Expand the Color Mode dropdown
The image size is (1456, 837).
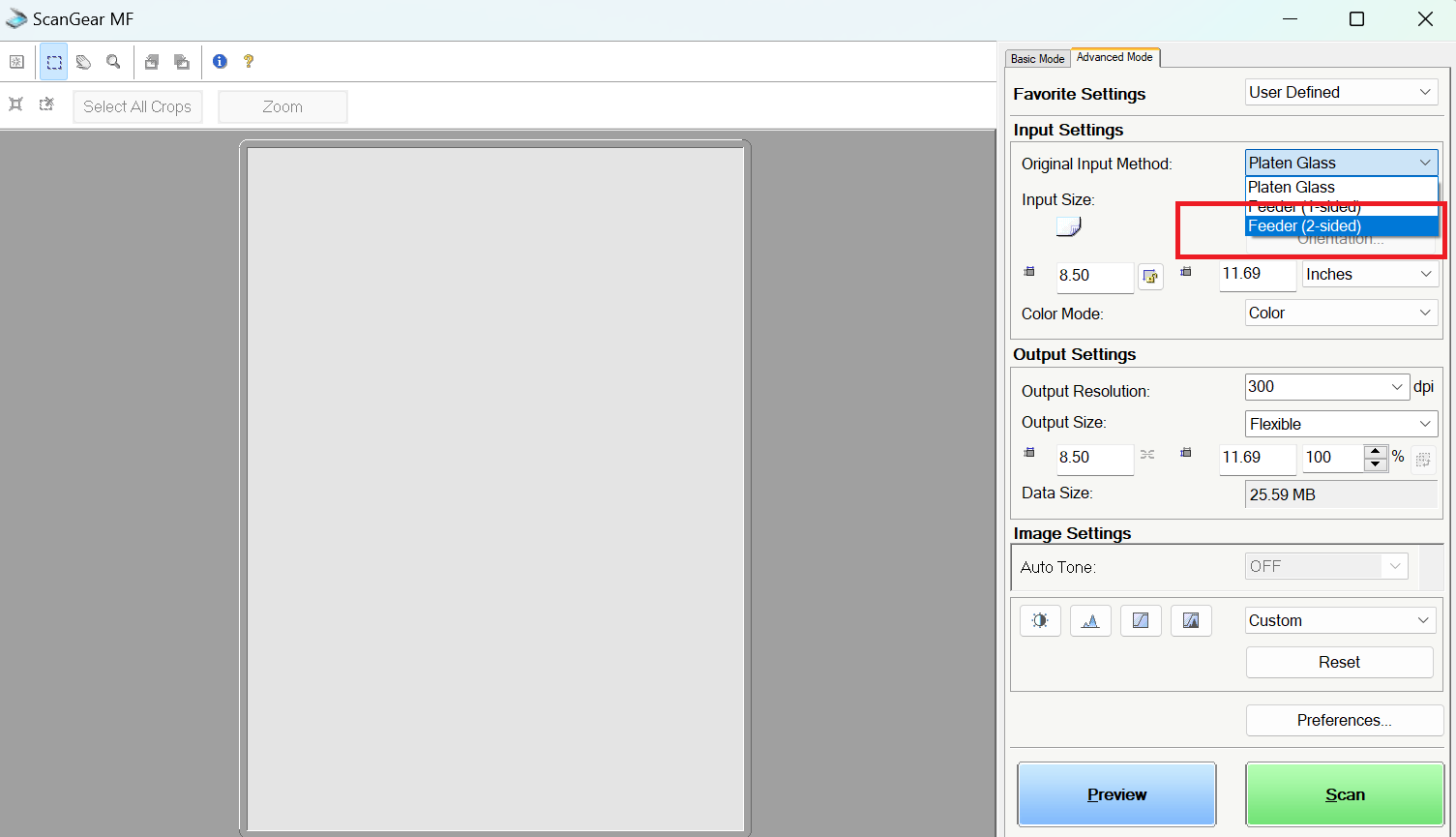1341,313
